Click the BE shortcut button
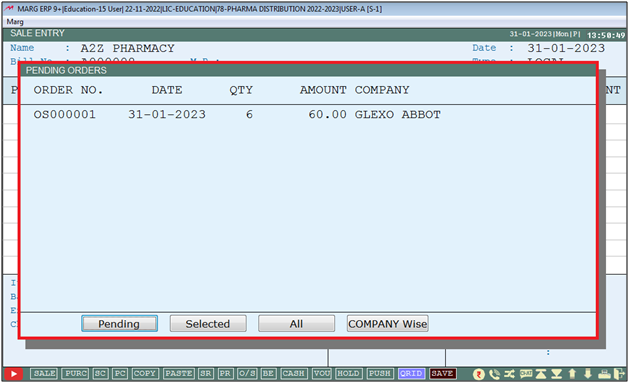Image resolution: width=630 pixels, height=383 pixels. [x=268, y=374]
